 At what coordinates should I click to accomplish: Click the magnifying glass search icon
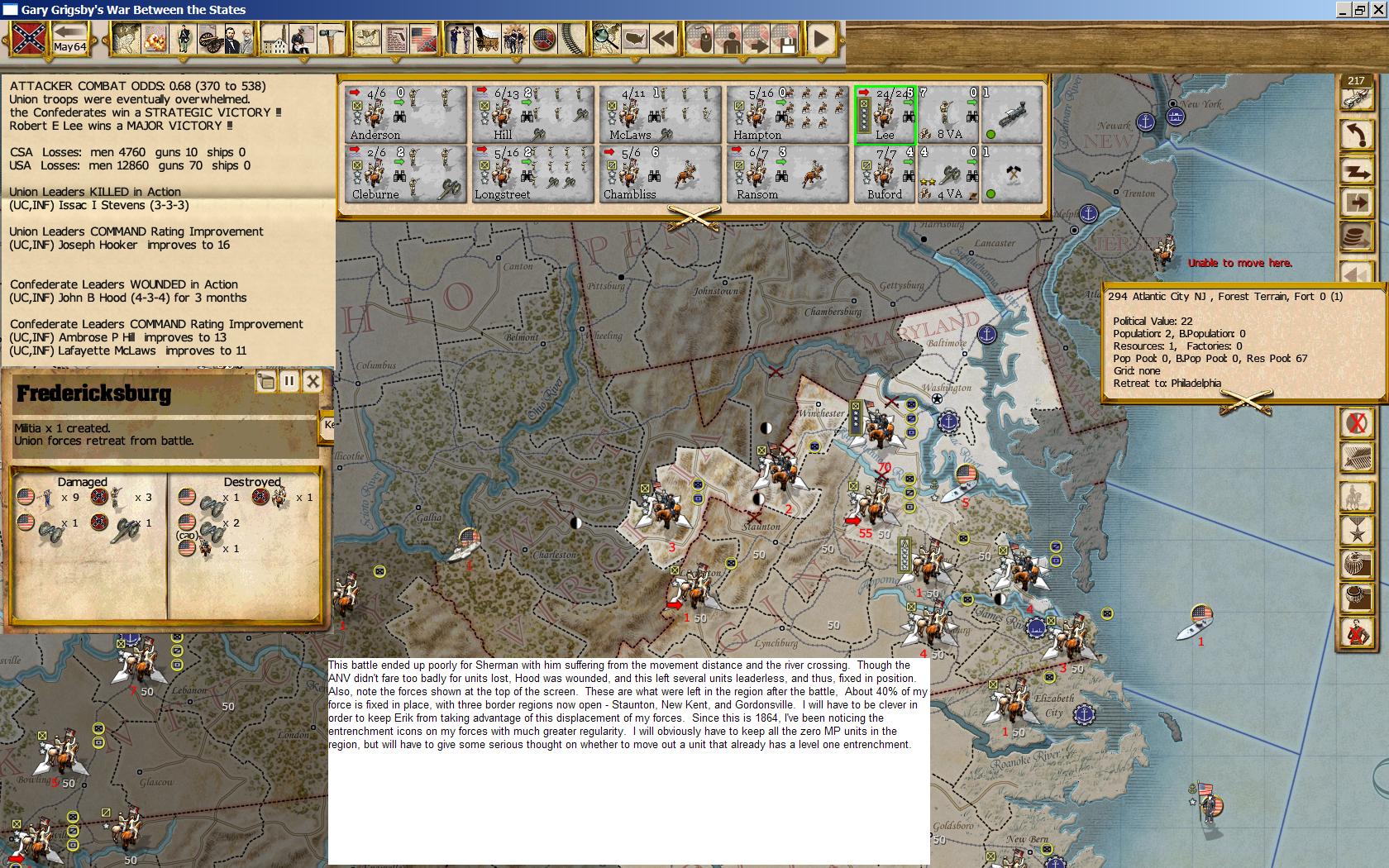(x=606, y=39)
